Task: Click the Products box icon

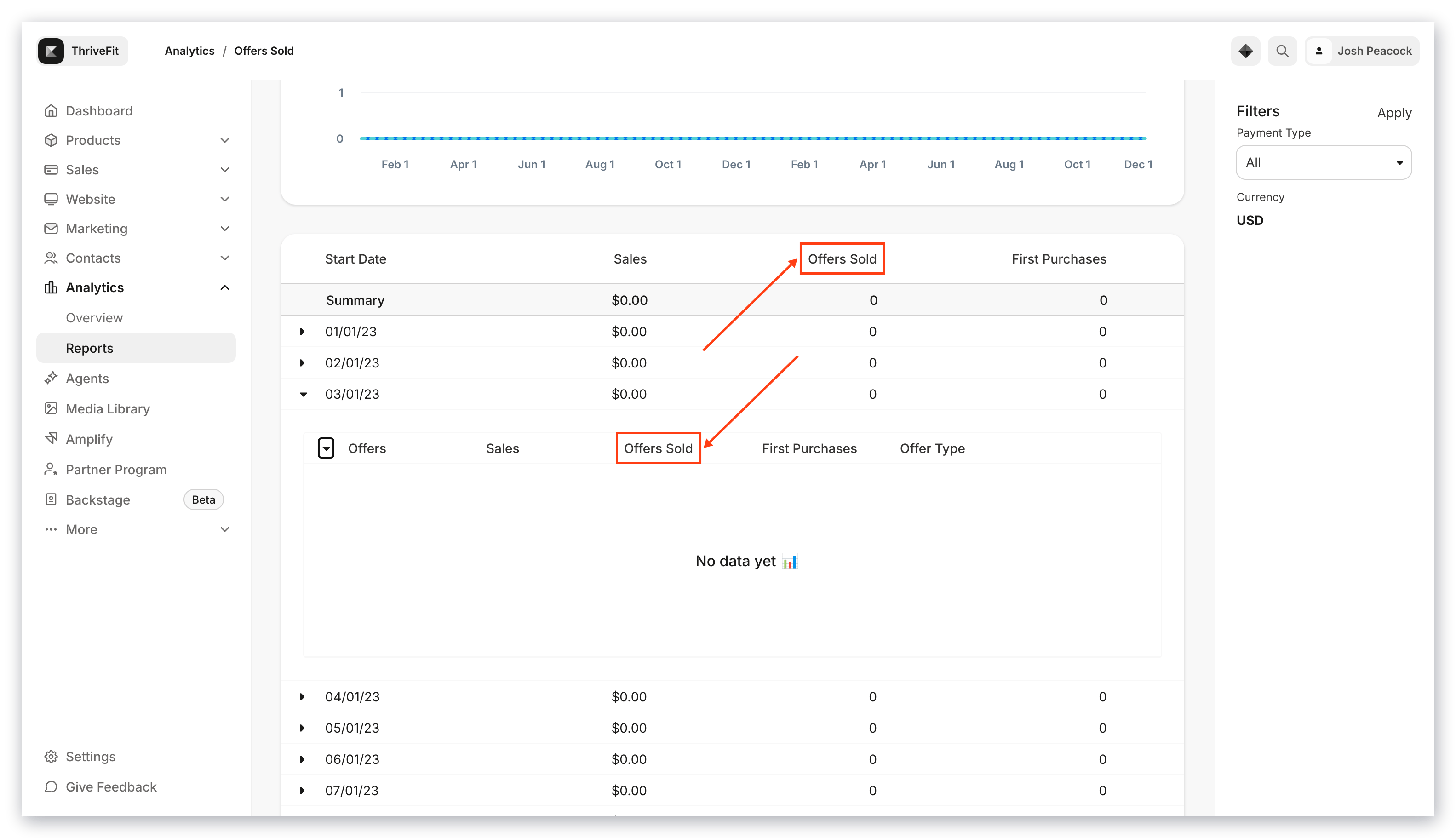Action: (51, 140)
